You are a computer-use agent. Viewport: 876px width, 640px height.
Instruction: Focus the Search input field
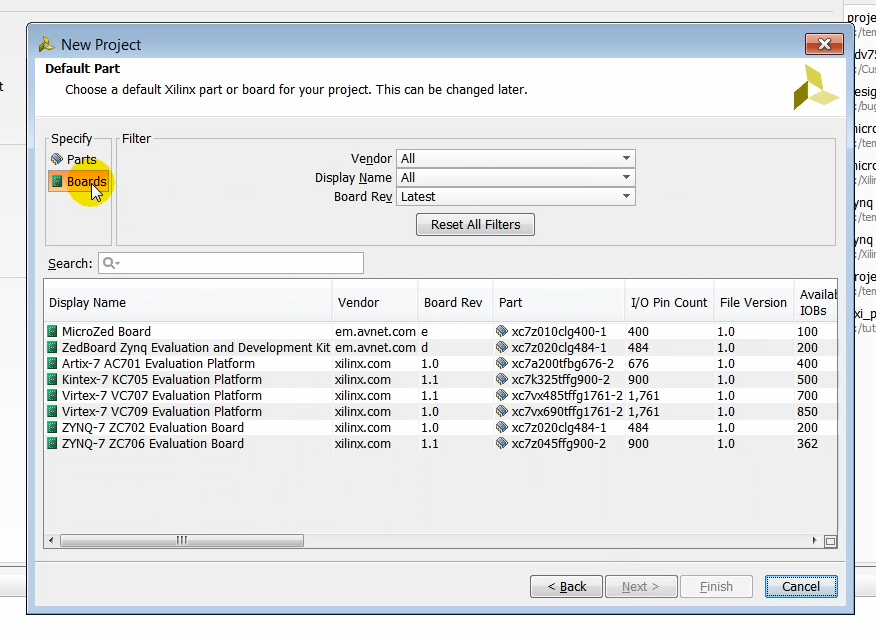coord(240,264)
